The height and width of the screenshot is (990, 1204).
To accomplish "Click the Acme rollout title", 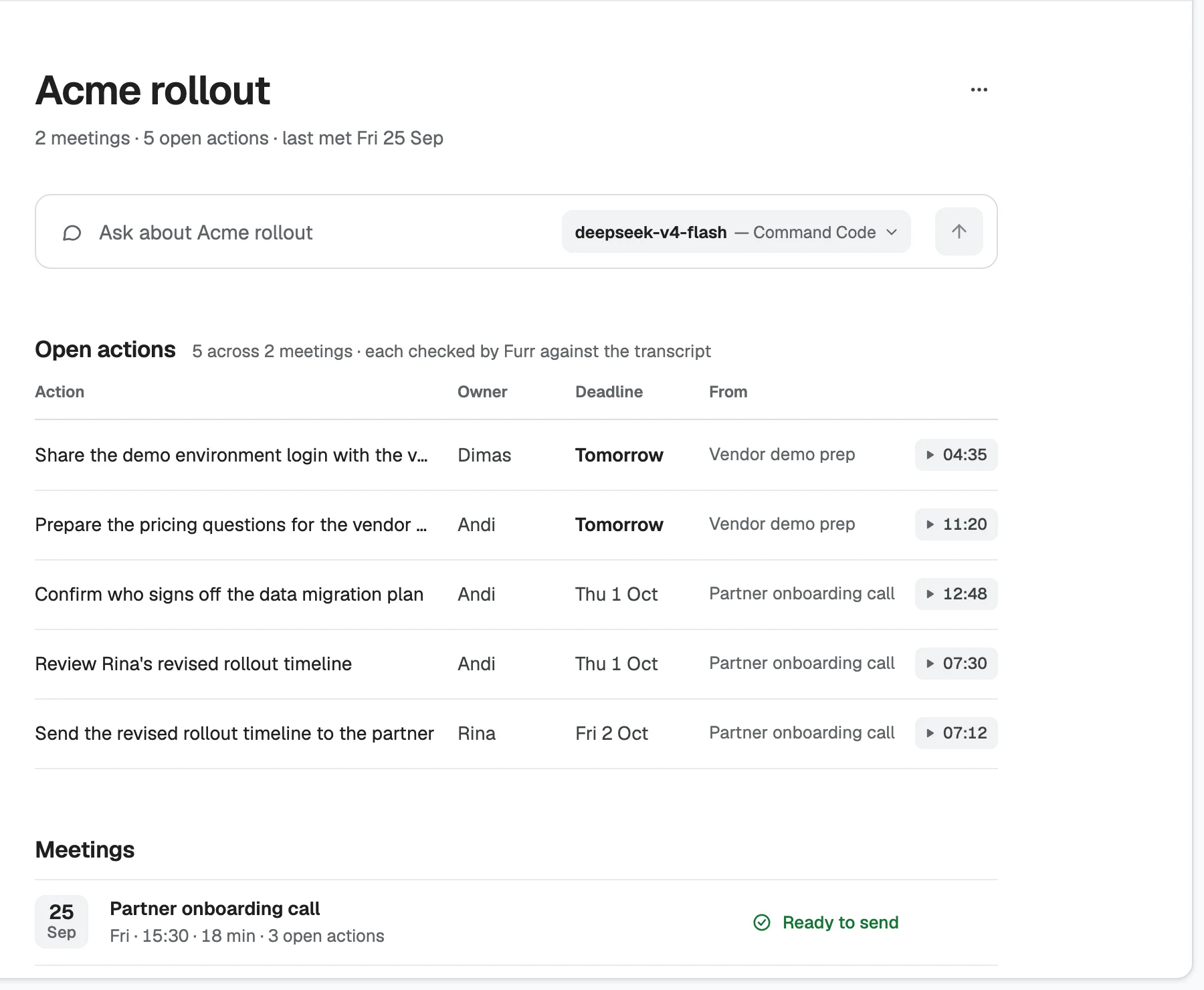I will click(x=153, y=90).
